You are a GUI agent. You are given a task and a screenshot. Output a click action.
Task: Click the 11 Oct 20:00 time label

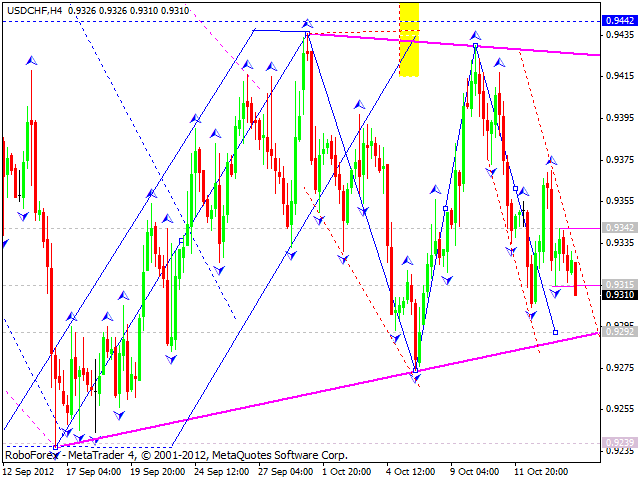(x=541, y=472)
